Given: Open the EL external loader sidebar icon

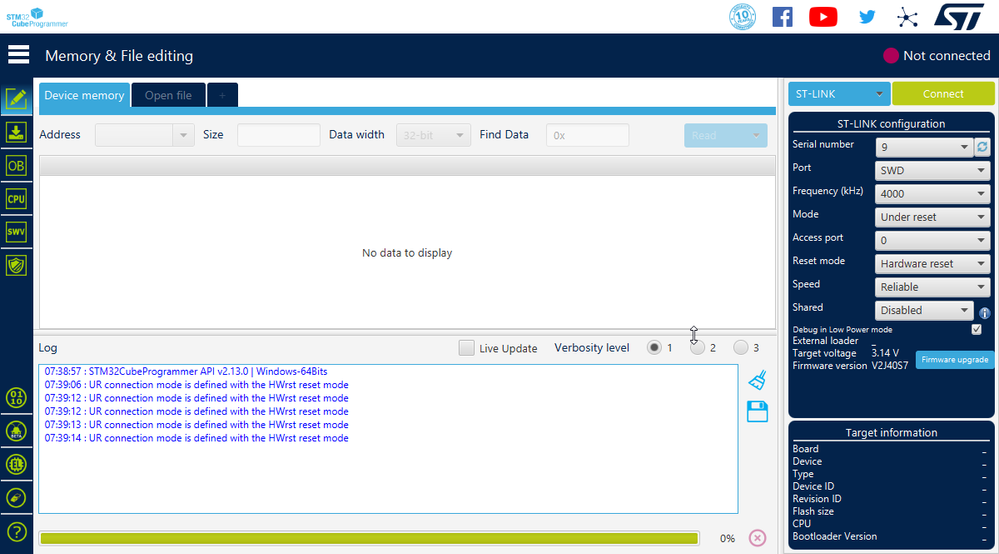Looking at the screenshot, I should point(17,464).
